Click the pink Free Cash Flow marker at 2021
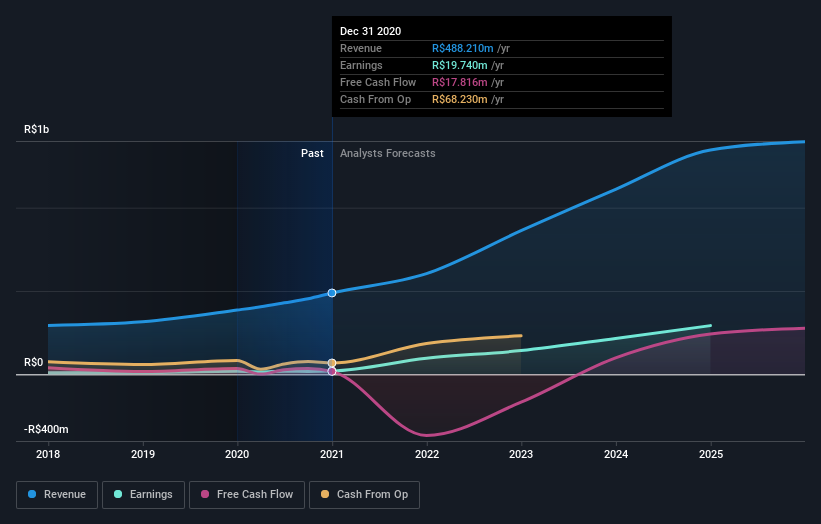 (332, 371)
